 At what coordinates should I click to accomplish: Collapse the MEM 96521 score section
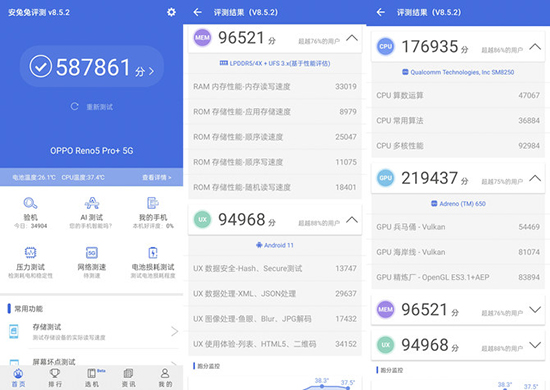[352, 38]
